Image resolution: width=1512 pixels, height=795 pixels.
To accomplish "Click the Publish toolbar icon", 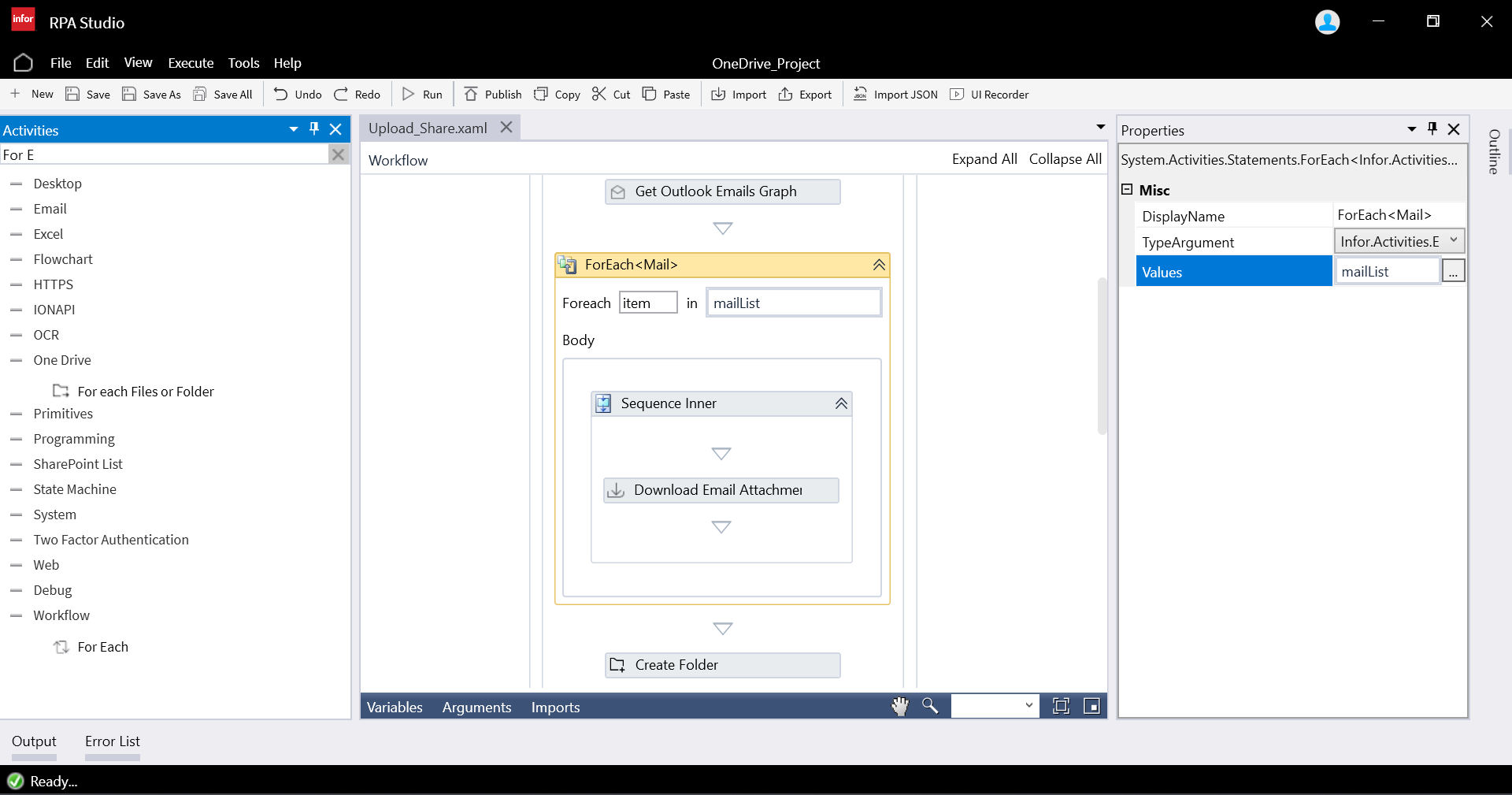I will (x=471, y=95).
